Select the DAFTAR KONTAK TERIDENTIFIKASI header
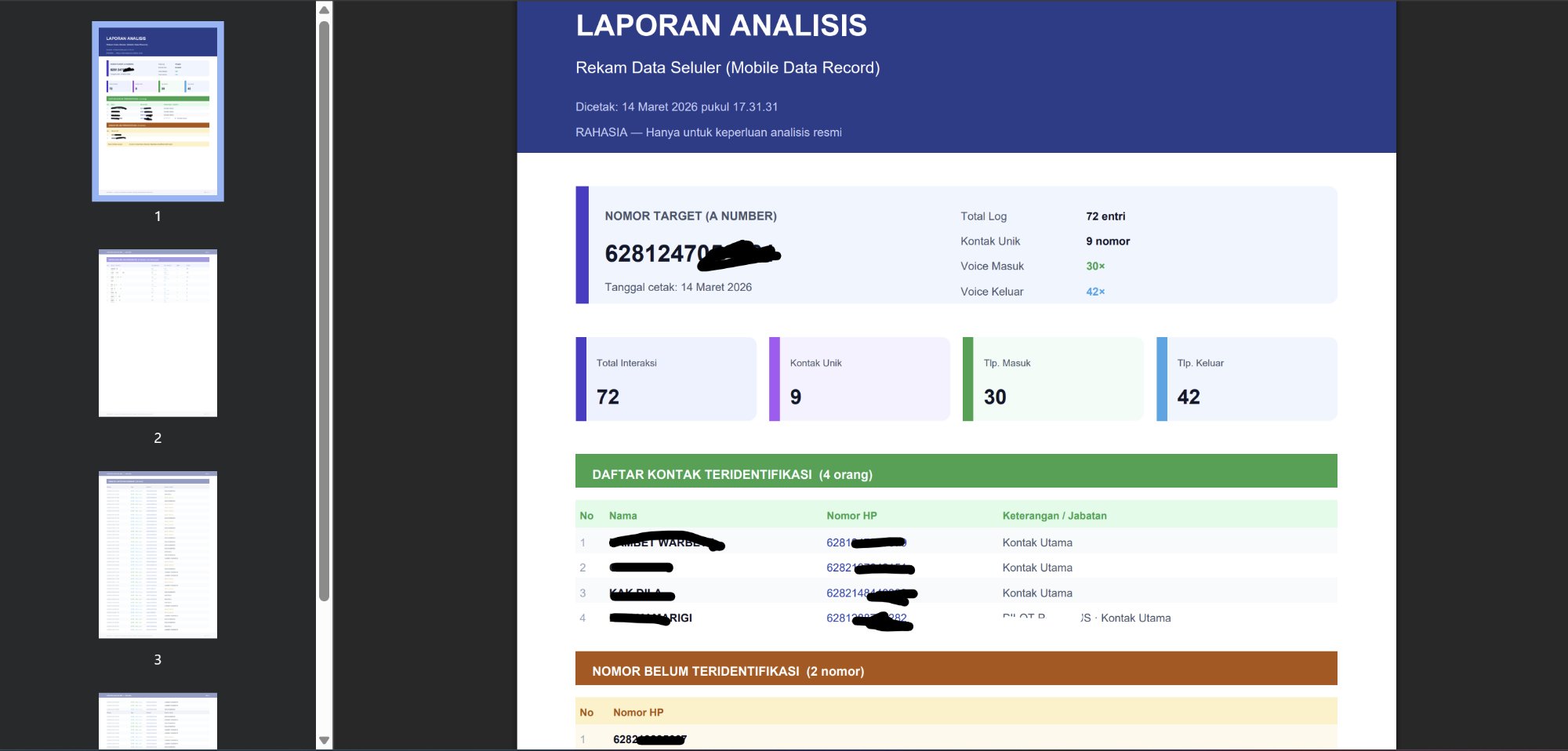 tap(955, 473)
